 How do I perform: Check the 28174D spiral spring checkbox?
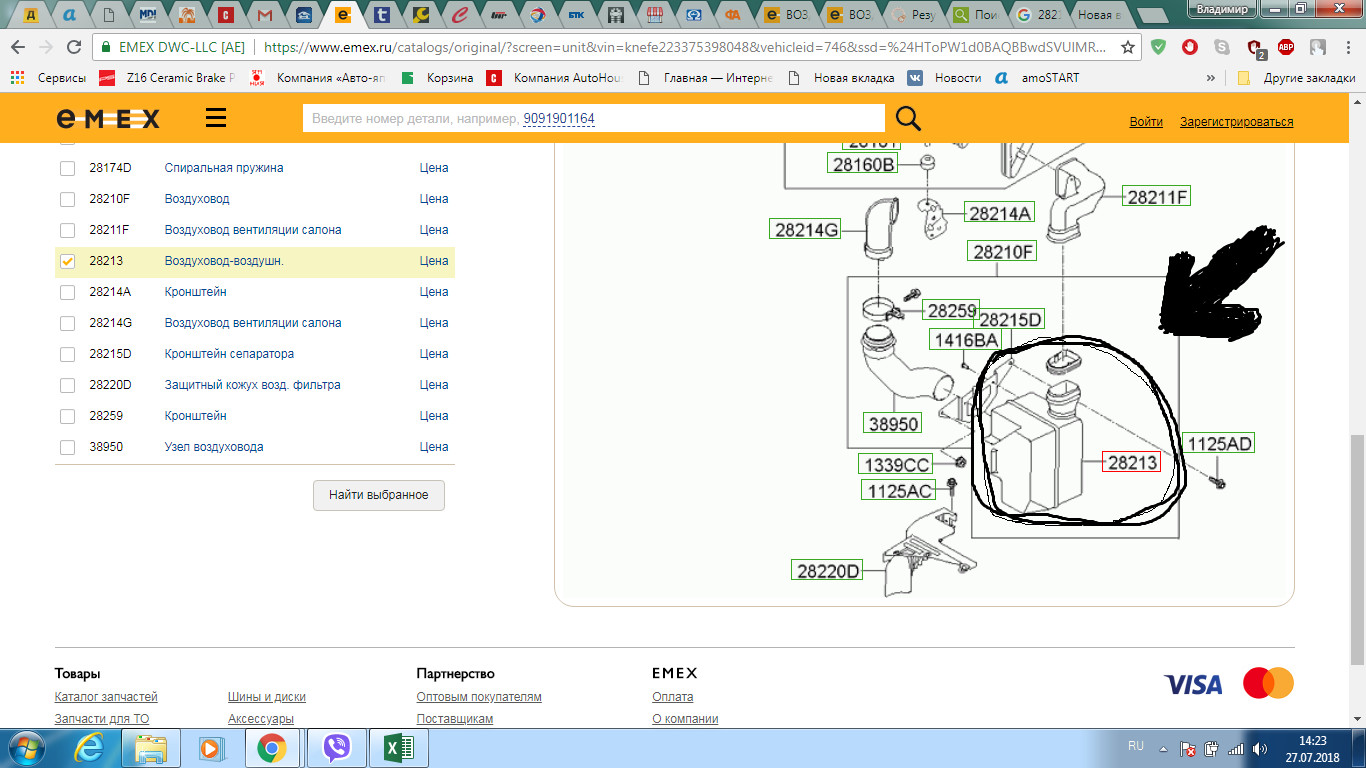click(67, 168)
